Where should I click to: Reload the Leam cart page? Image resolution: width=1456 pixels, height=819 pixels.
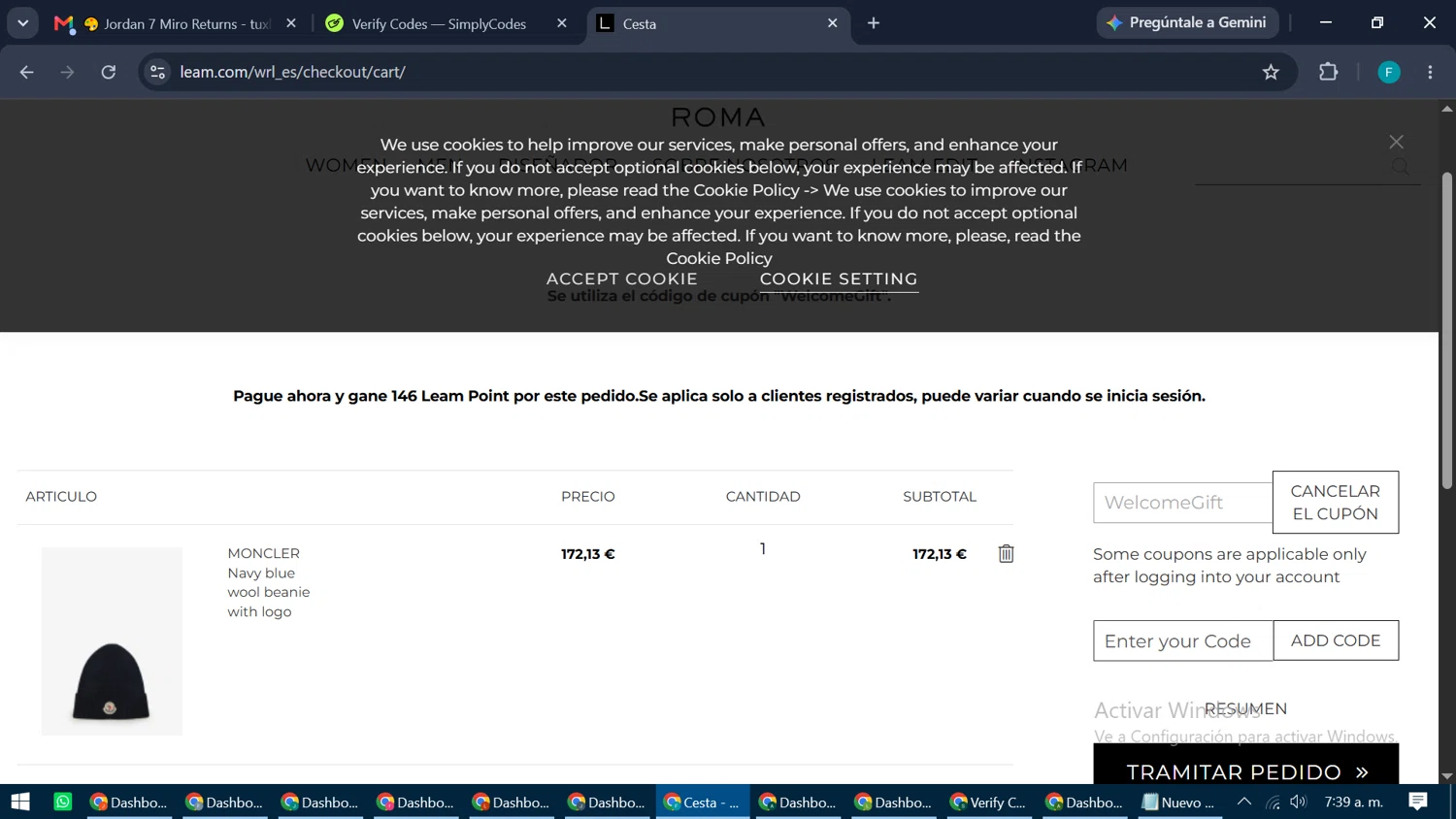[109, 72]
